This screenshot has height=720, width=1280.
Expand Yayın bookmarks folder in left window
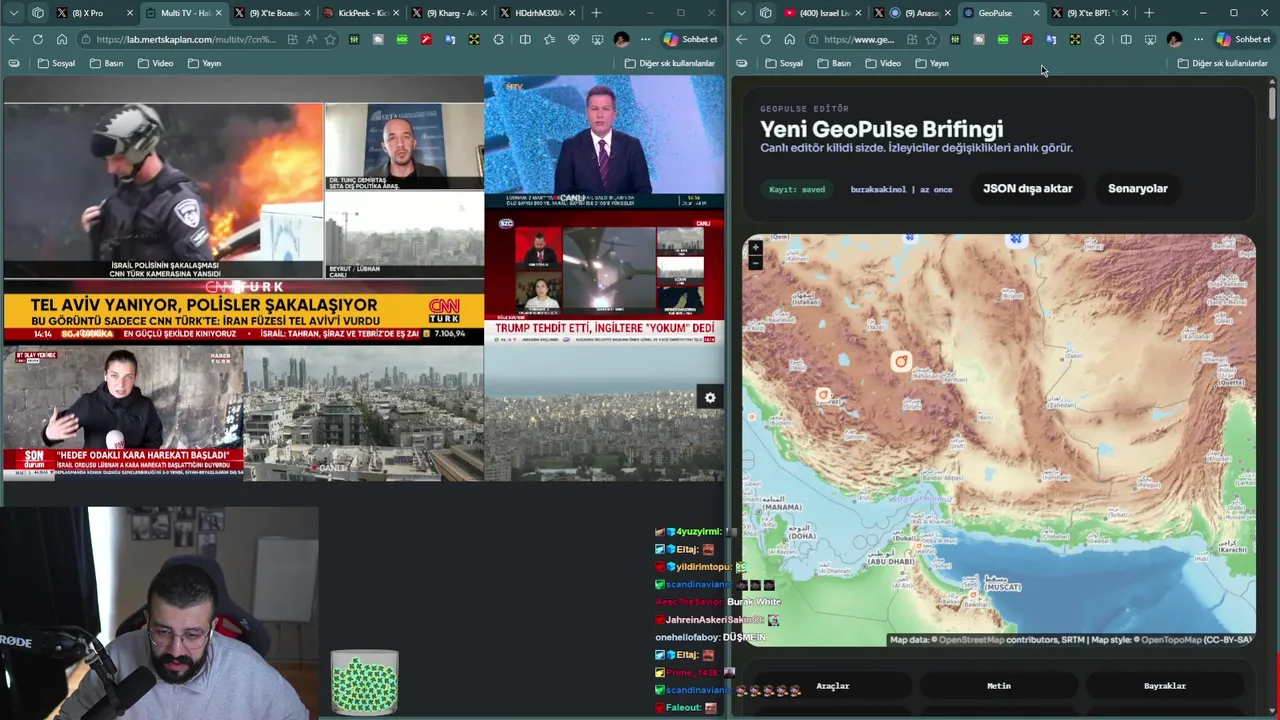click(x=204, y=63)
